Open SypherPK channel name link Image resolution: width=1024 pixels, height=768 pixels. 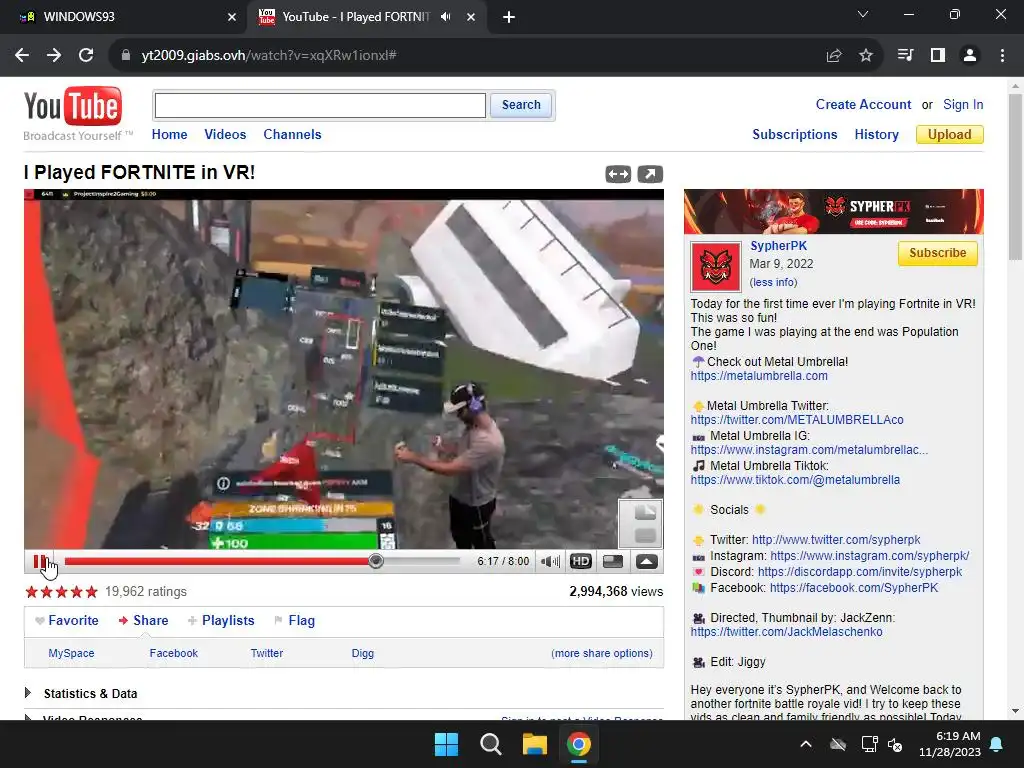coord(778,246)
